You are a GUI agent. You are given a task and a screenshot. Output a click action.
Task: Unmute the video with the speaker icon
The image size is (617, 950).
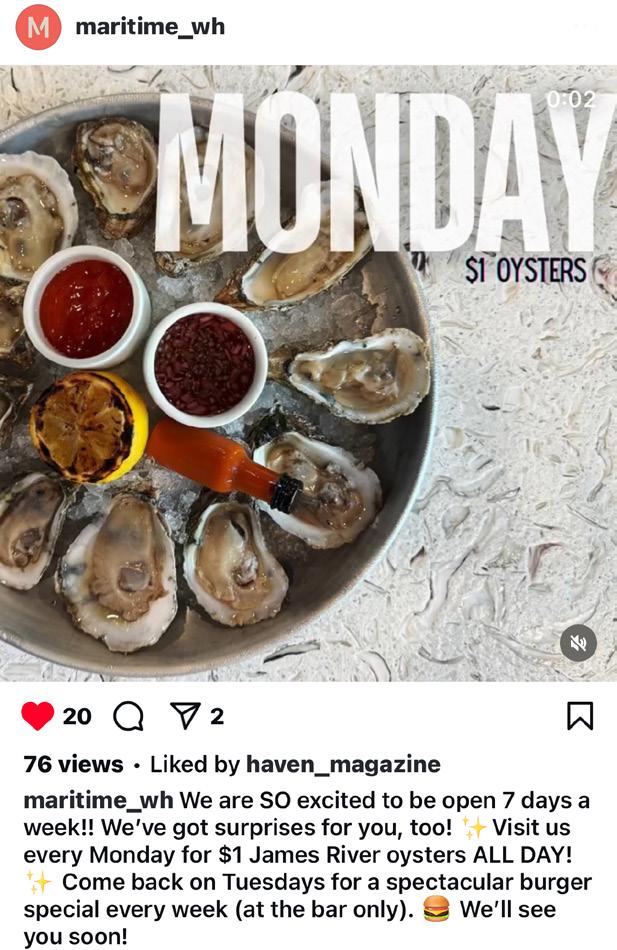click(578, 643)
